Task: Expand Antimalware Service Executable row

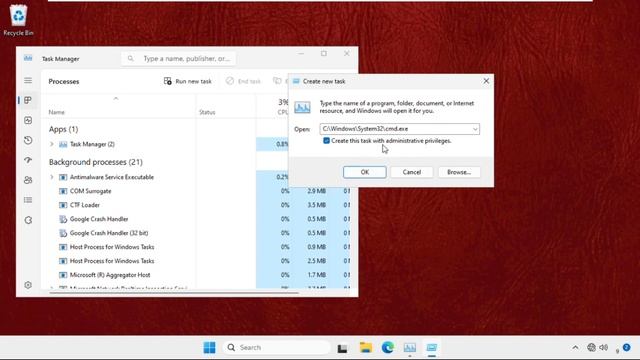Action: 52,177
